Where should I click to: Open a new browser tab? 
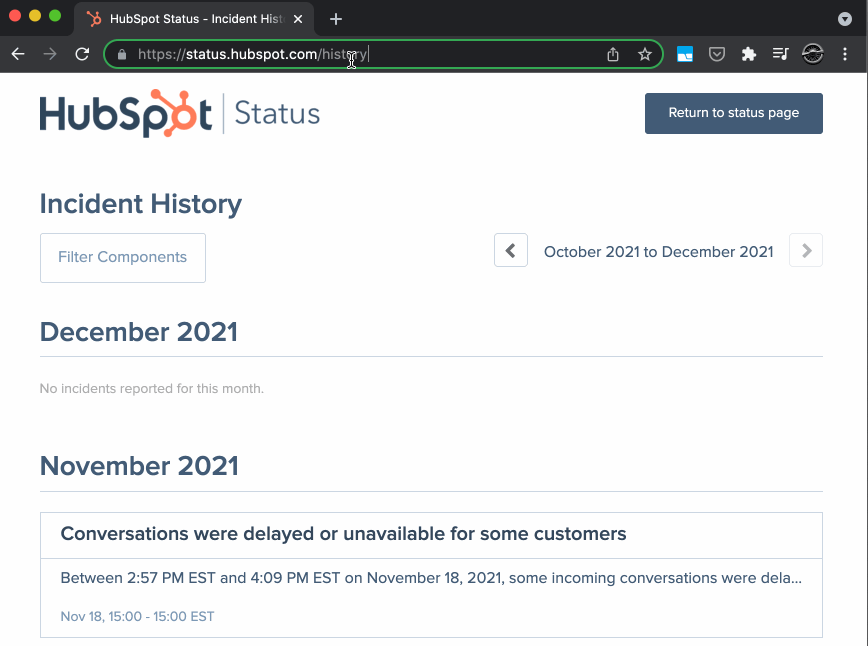pyautogui.click(x=335, y=19)
